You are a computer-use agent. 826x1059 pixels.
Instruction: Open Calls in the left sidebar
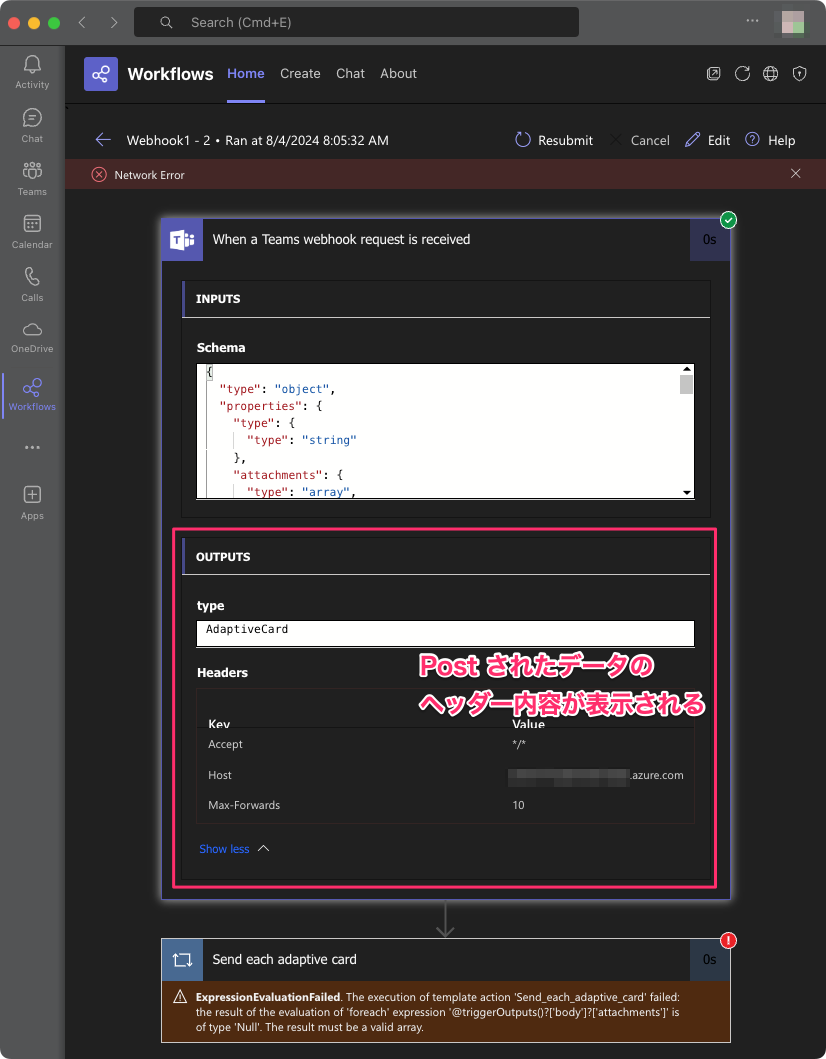point(32,284)
